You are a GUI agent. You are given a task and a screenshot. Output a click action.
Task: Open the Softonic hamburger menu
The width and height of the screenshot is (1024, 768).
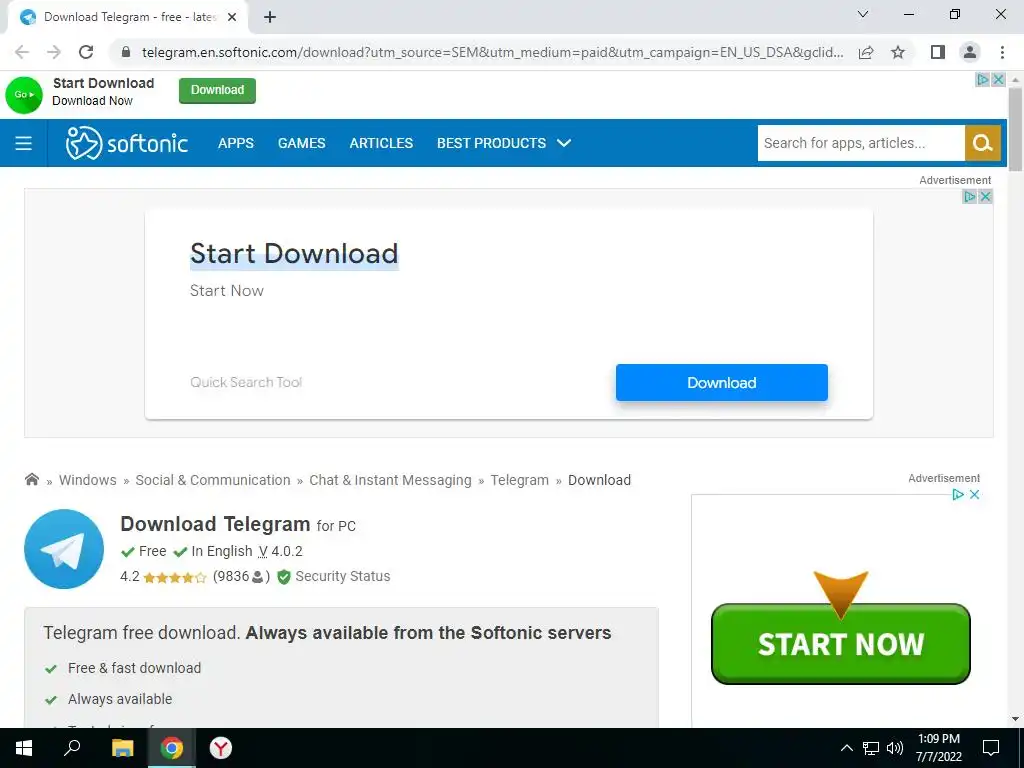click(24, 143)
